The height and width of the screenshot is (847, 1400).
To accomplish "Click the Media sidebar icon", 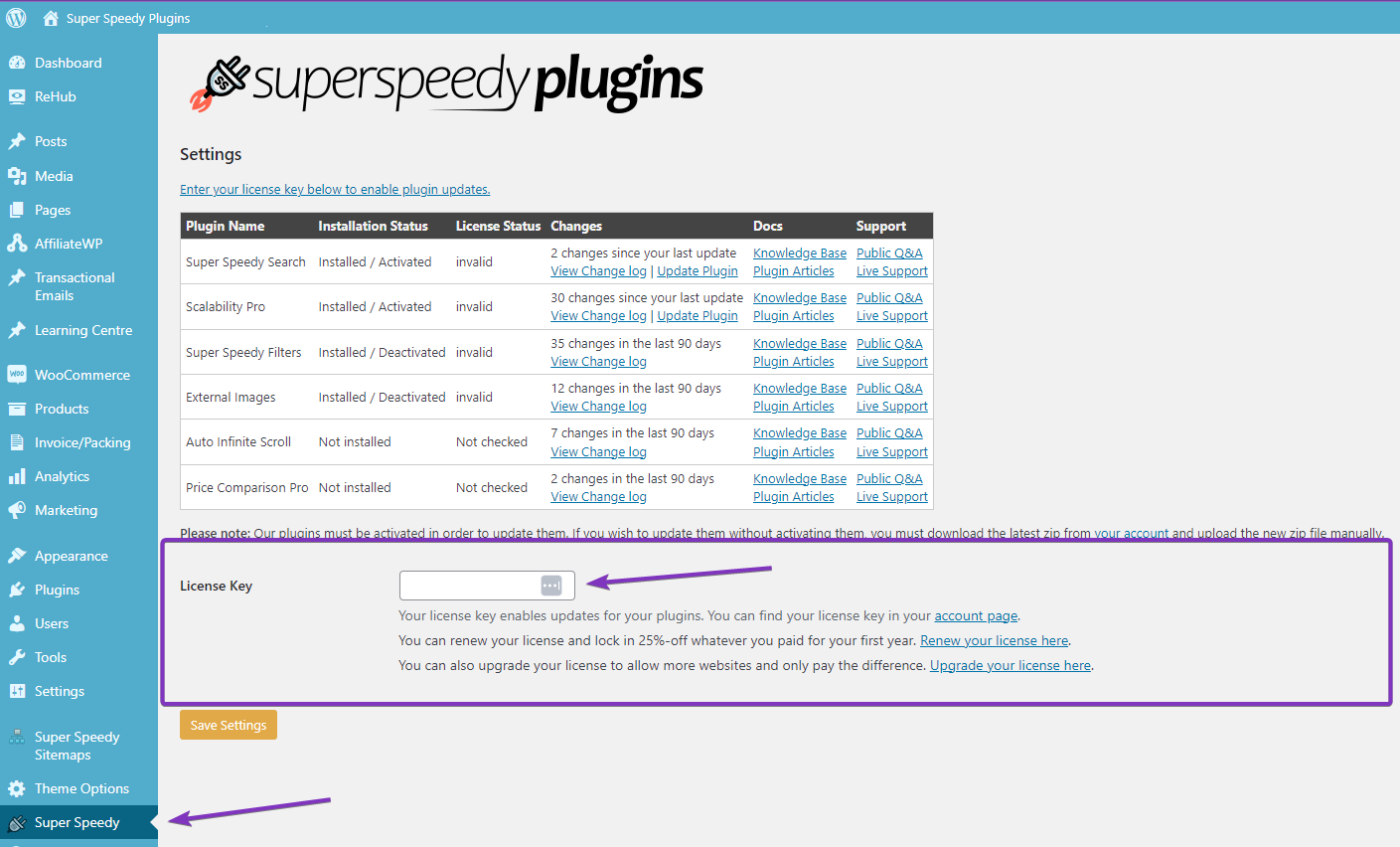I will point(17,176).
